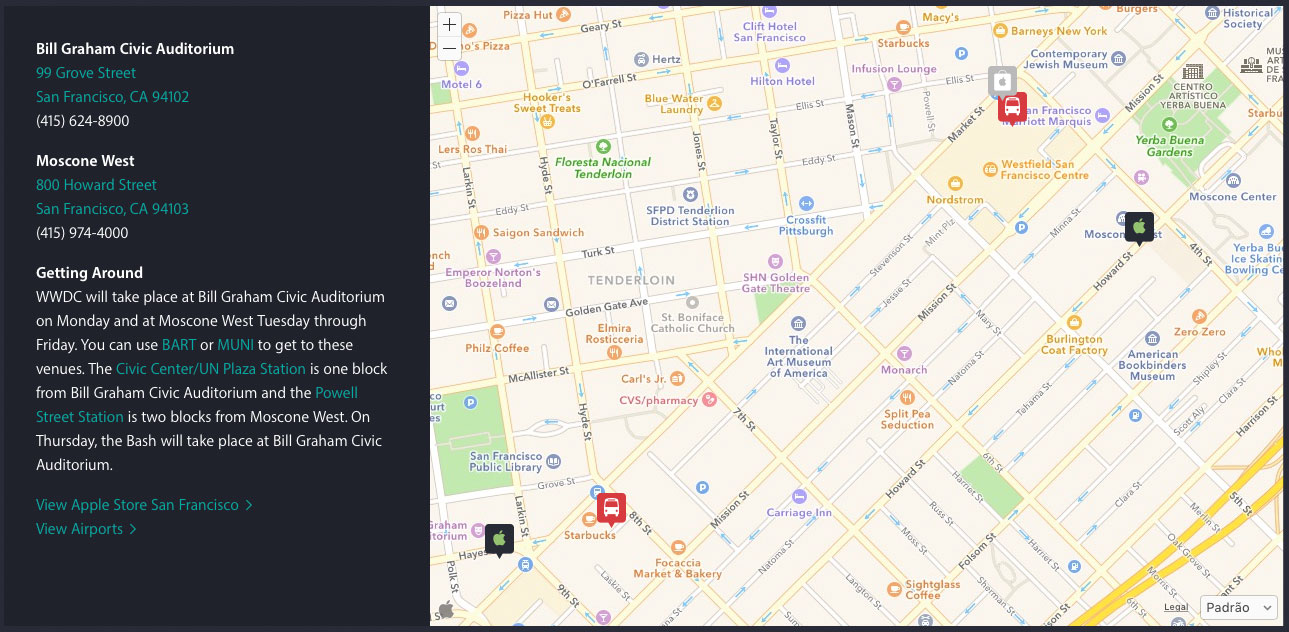Open the San Francisco, CA 94102 link
The image size is (1289, 632).
(112, 97)
